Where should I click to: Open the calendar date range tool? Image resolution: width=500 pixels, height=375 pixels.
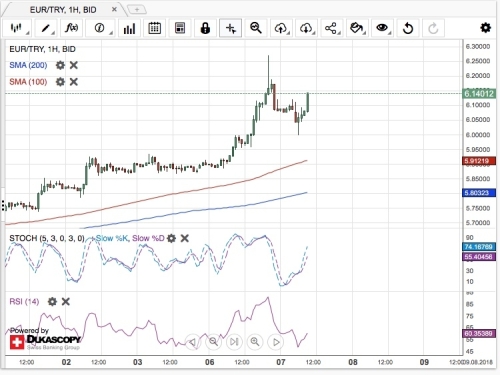point(154,28)
